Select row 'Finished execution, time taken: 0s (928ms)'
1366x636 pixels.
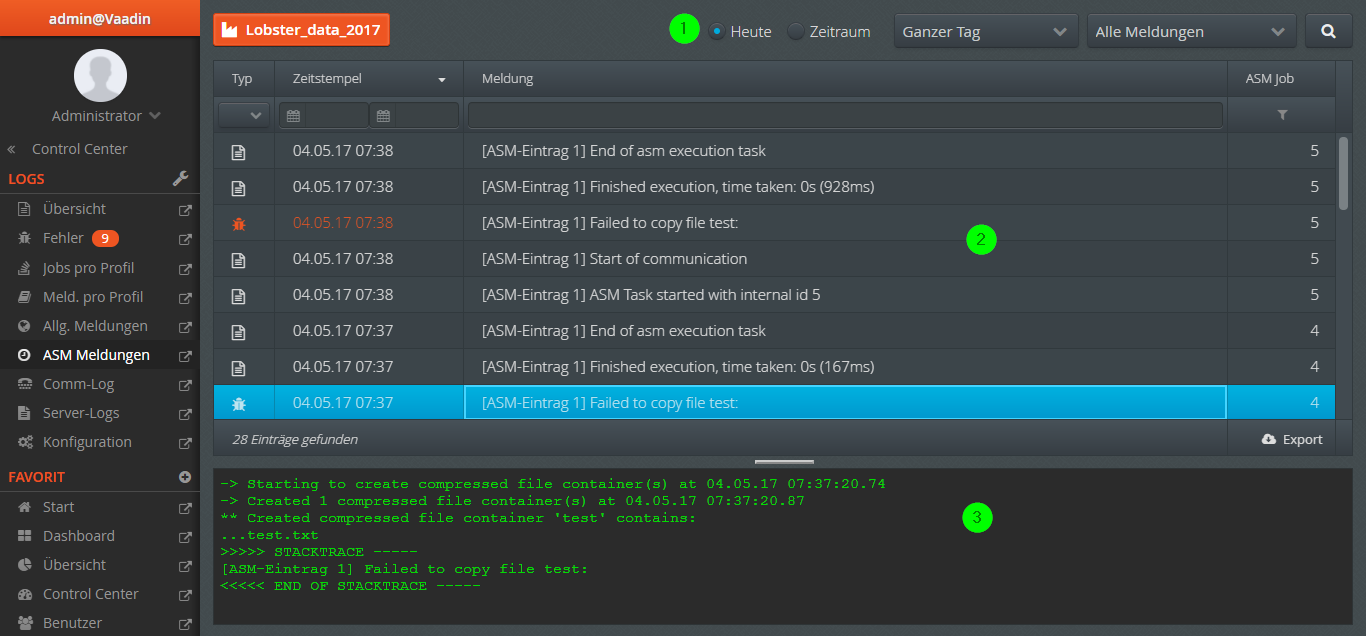(774, 187)
